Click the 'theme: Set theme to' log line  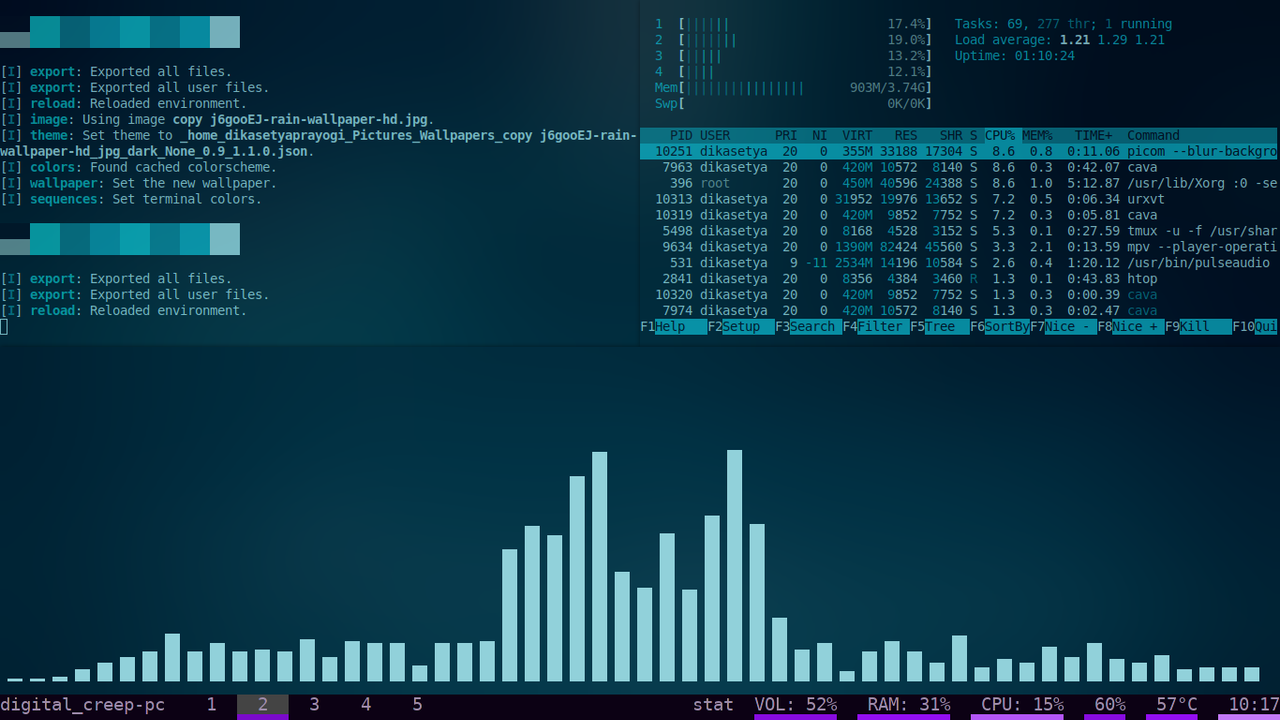pyautogui.click(x=318, y=143)
